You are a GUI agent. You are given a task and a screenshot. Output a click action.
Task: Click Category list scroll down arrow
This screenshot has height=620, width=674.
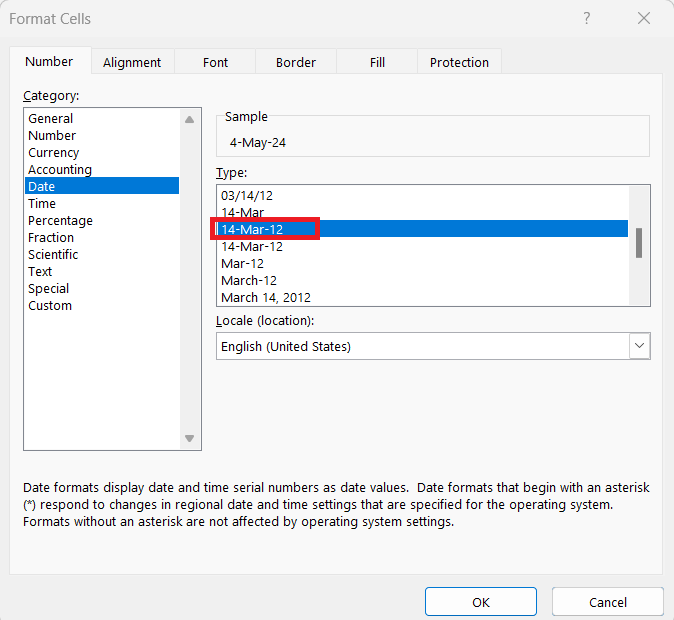[190, 439]
